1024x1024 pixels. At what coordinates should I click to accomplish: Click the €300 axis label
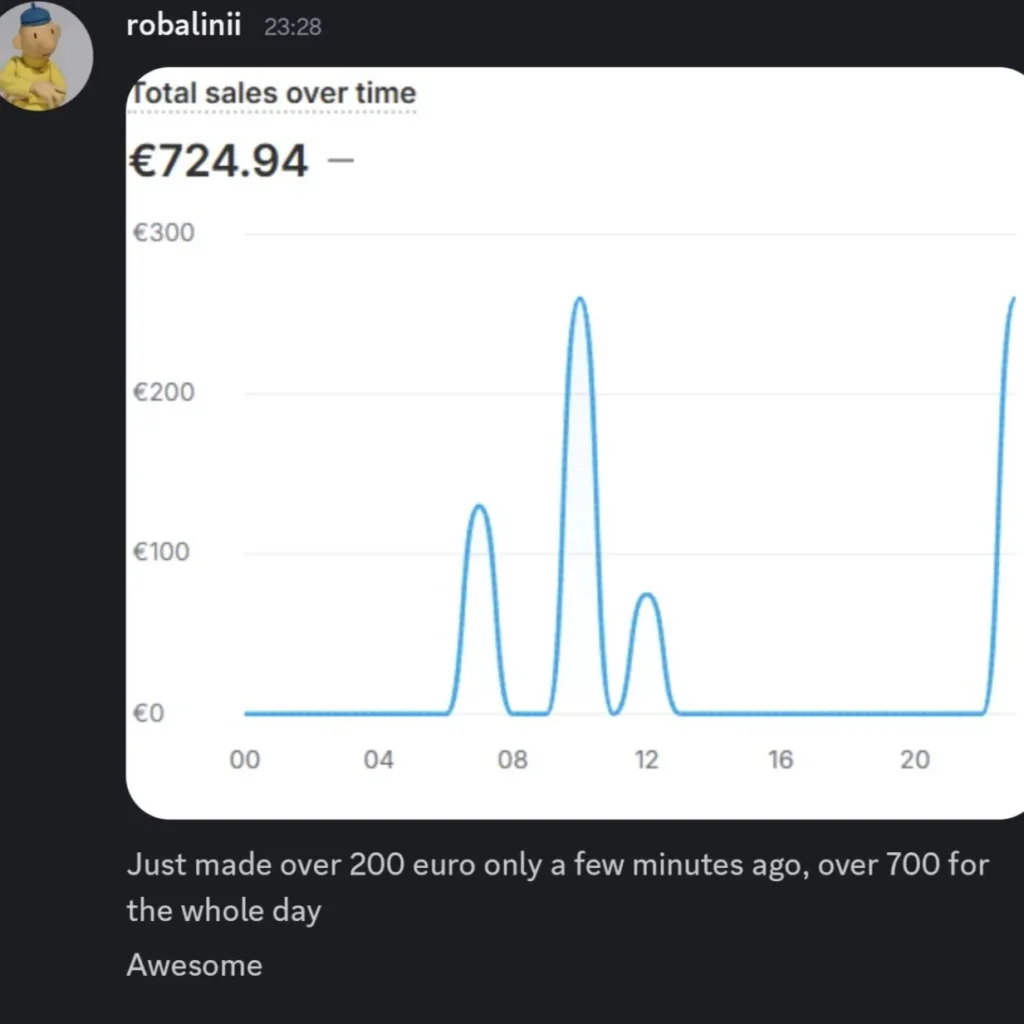(x=164, y=232)
